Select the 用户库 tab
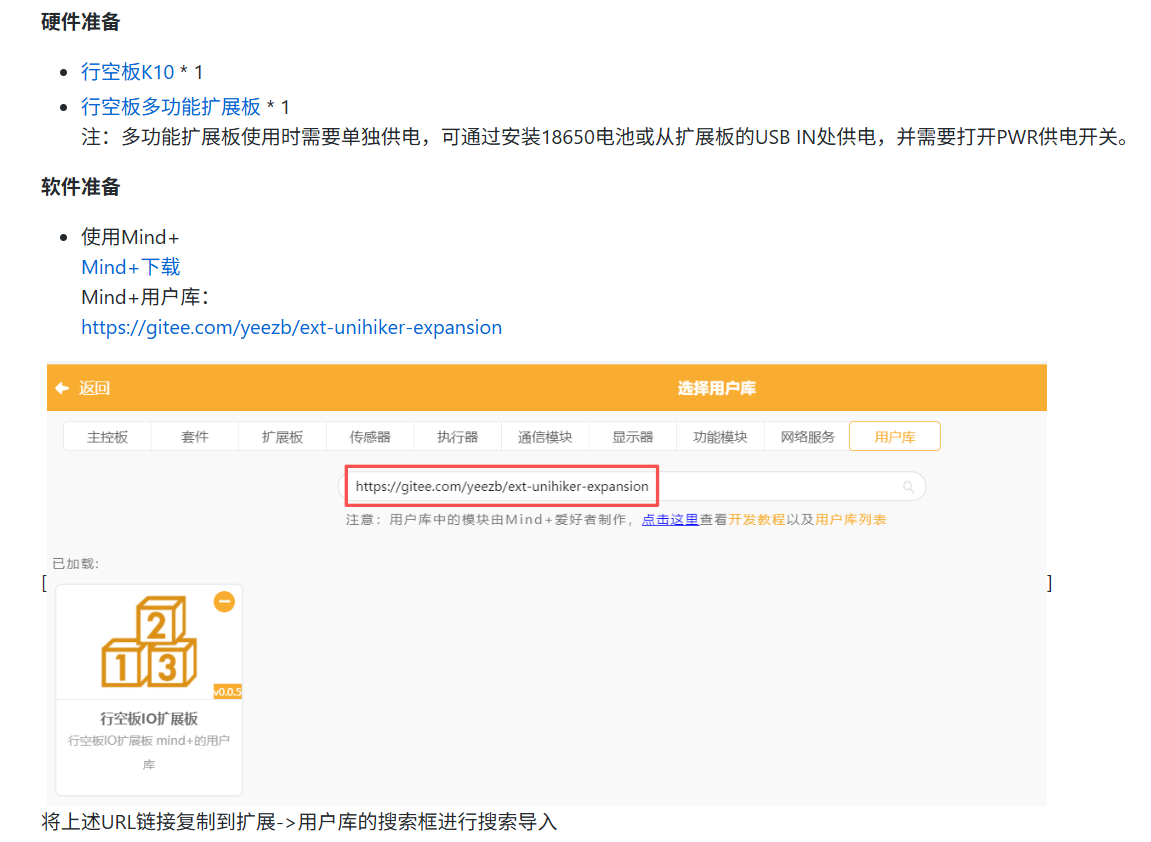Viewport: 1151px width, 842px height. [895, 437]
